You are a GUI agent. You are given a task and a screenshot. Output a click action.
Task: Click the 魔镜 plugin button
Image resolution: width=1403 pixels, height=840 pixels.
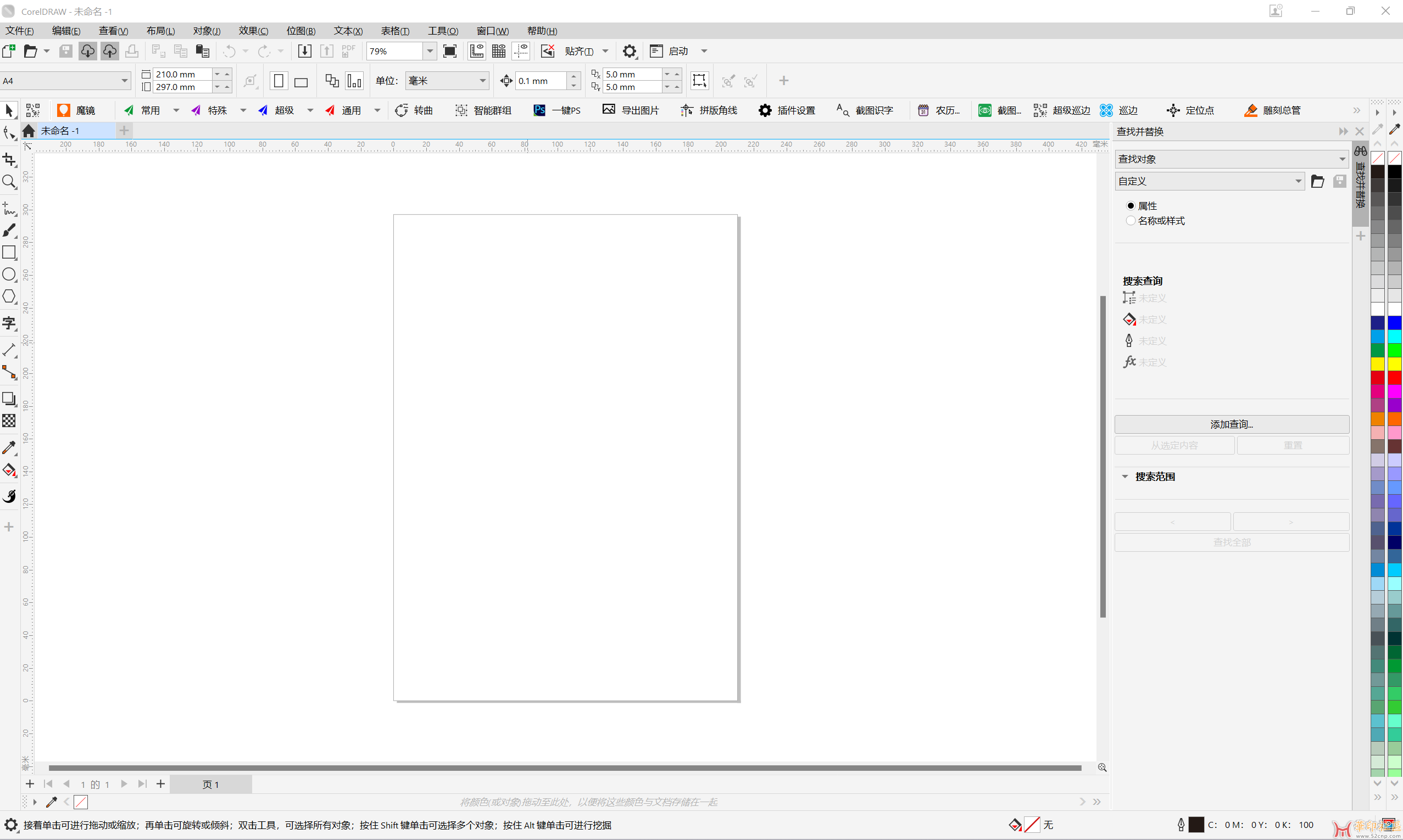coord(76,110)
